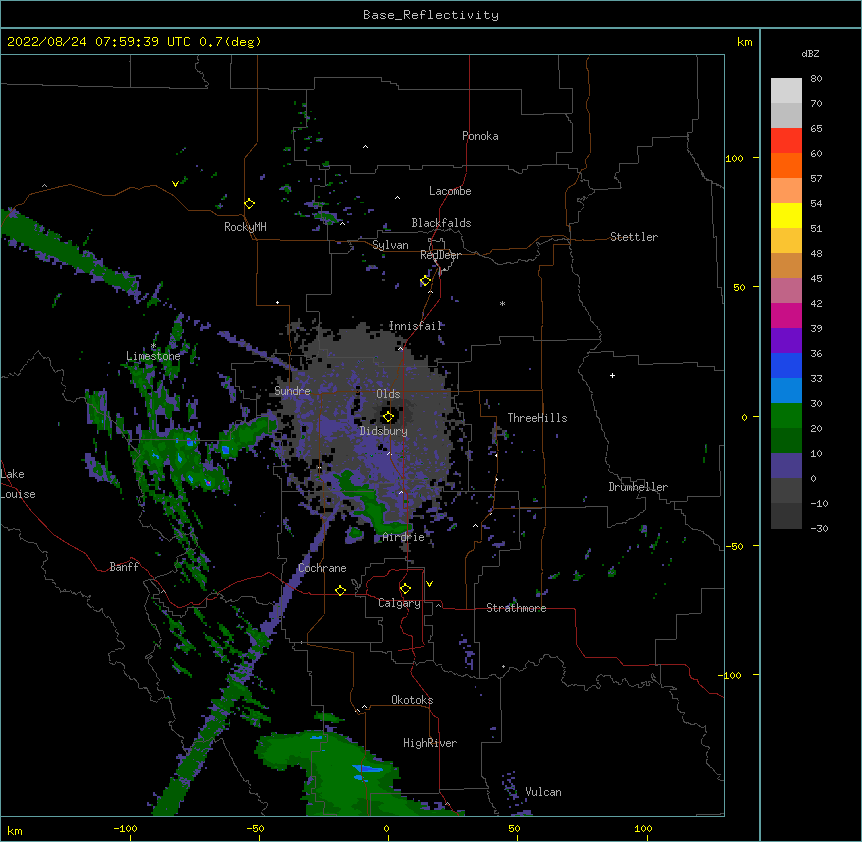
Task: Pick the light blue 30–33 dBZ swatch
Action: pos(786,391)
